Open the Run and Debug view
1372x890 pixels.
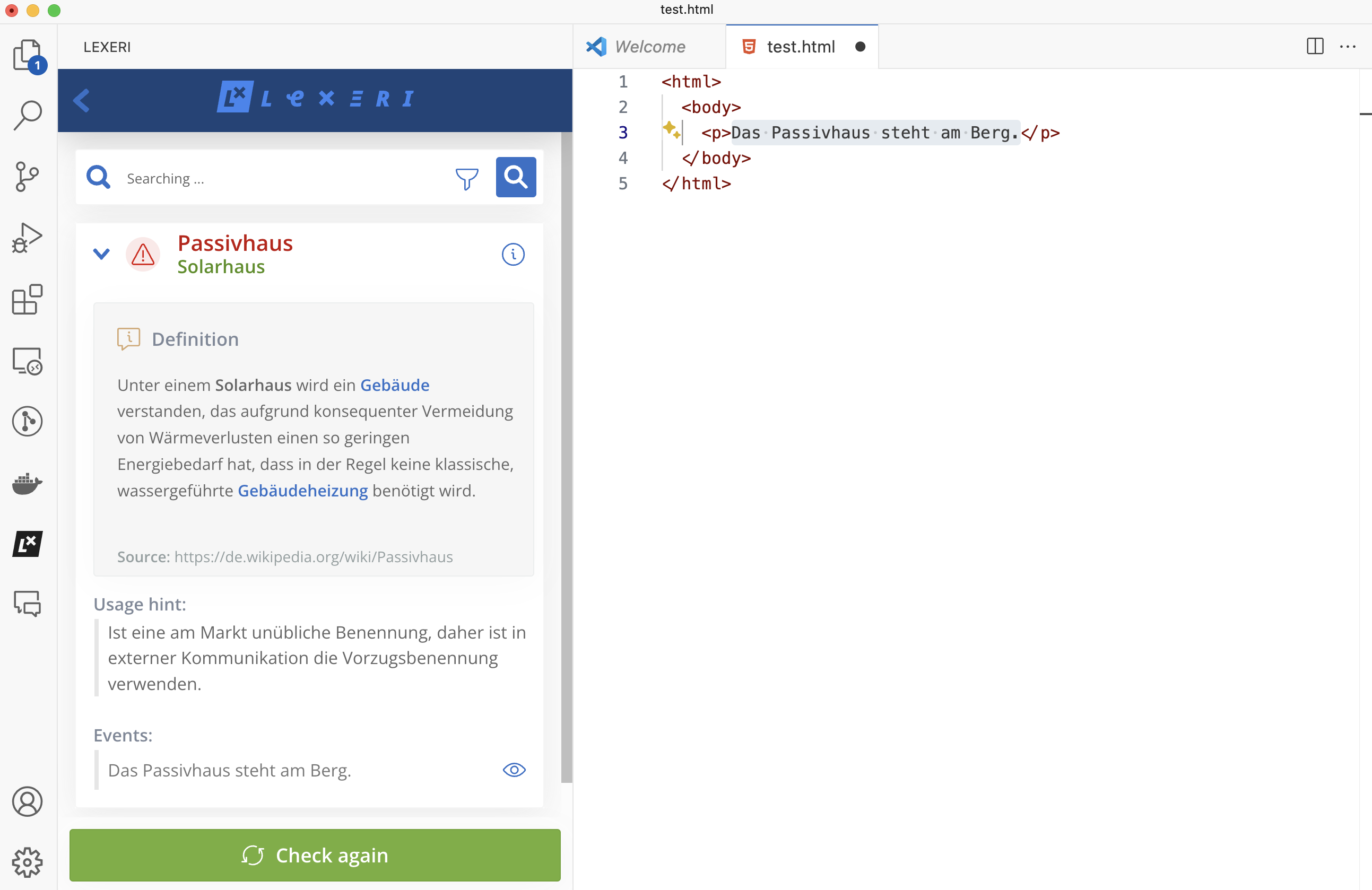click(x=27, y=237)
